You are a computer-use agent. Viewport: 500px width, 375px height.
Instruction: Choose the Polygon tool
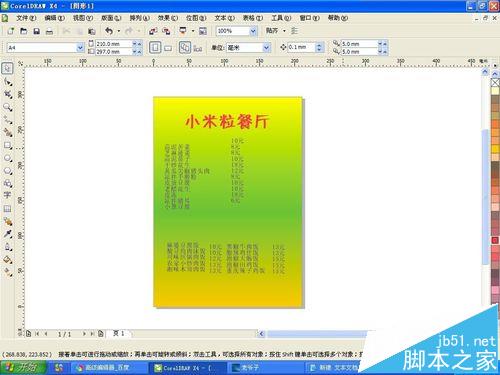(7, 171)
